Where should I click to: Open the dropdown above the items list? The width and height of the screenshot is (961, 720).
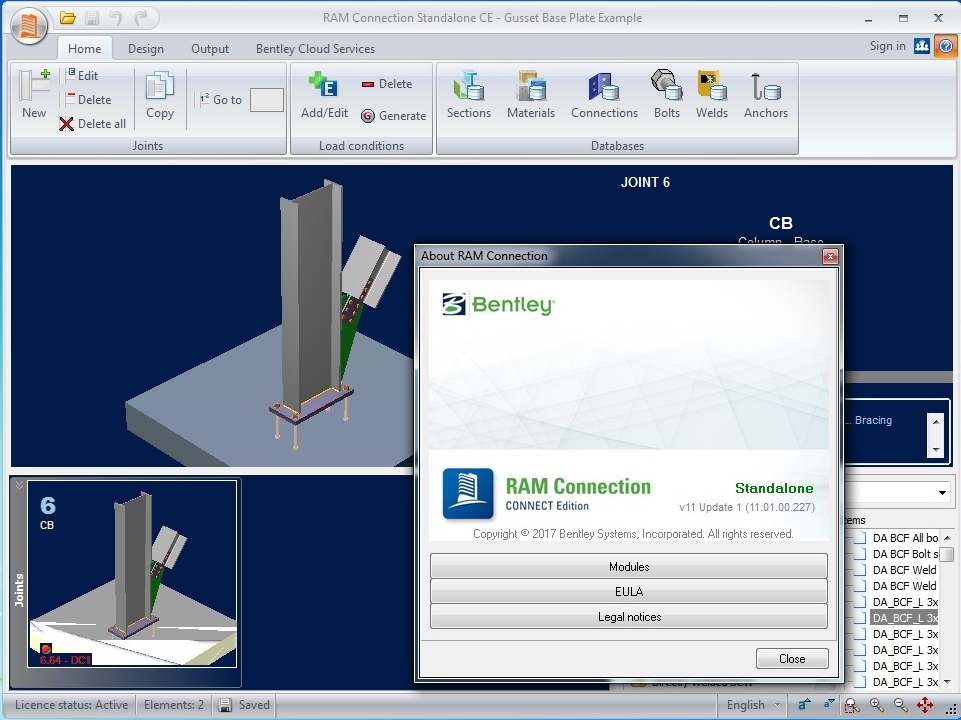pos(941,492)
